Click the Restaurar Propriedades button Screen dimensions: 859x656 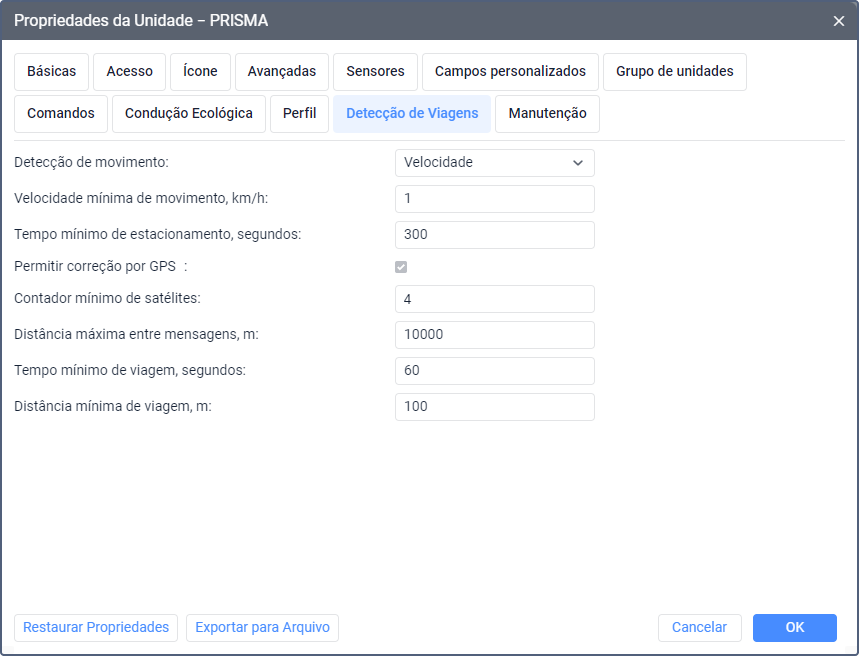[96, 628]
